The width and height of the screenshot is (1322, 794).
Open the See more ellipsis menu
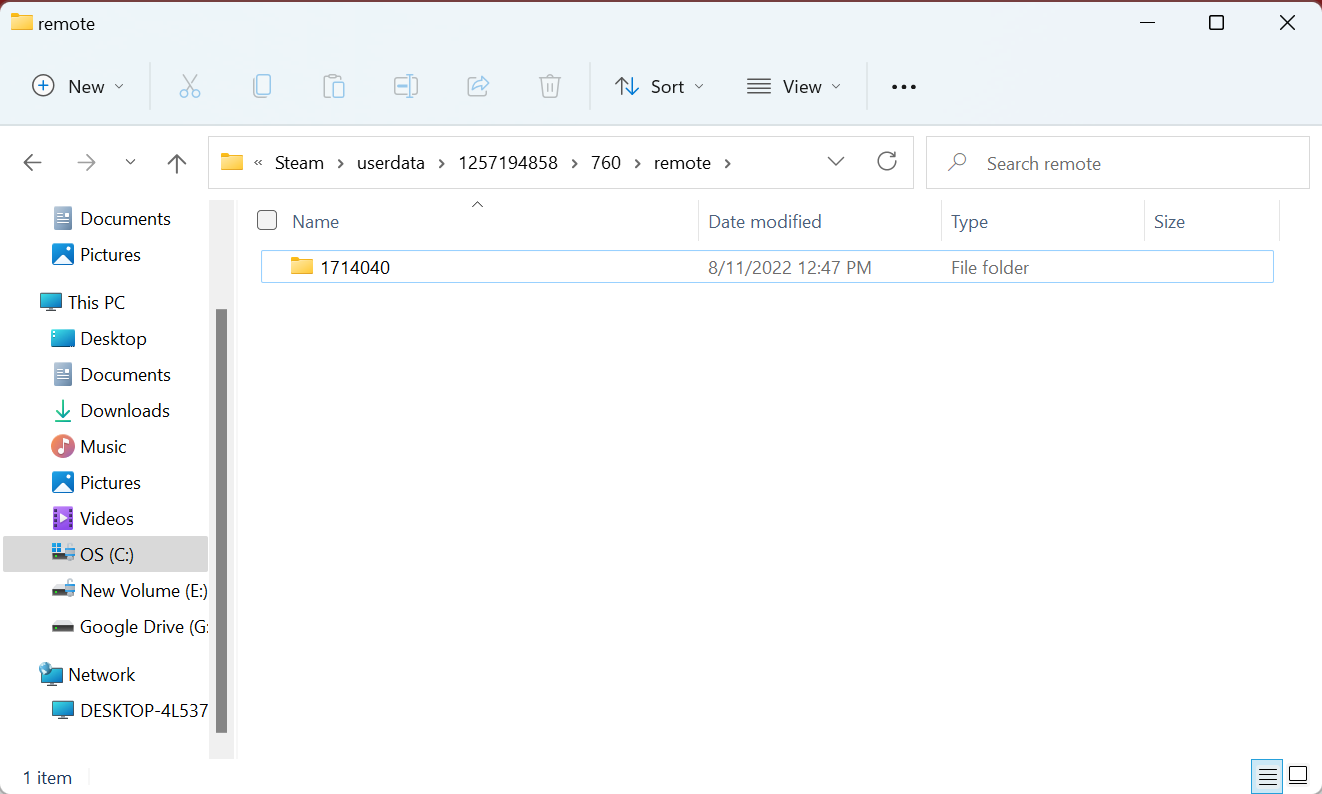point(904,87)
